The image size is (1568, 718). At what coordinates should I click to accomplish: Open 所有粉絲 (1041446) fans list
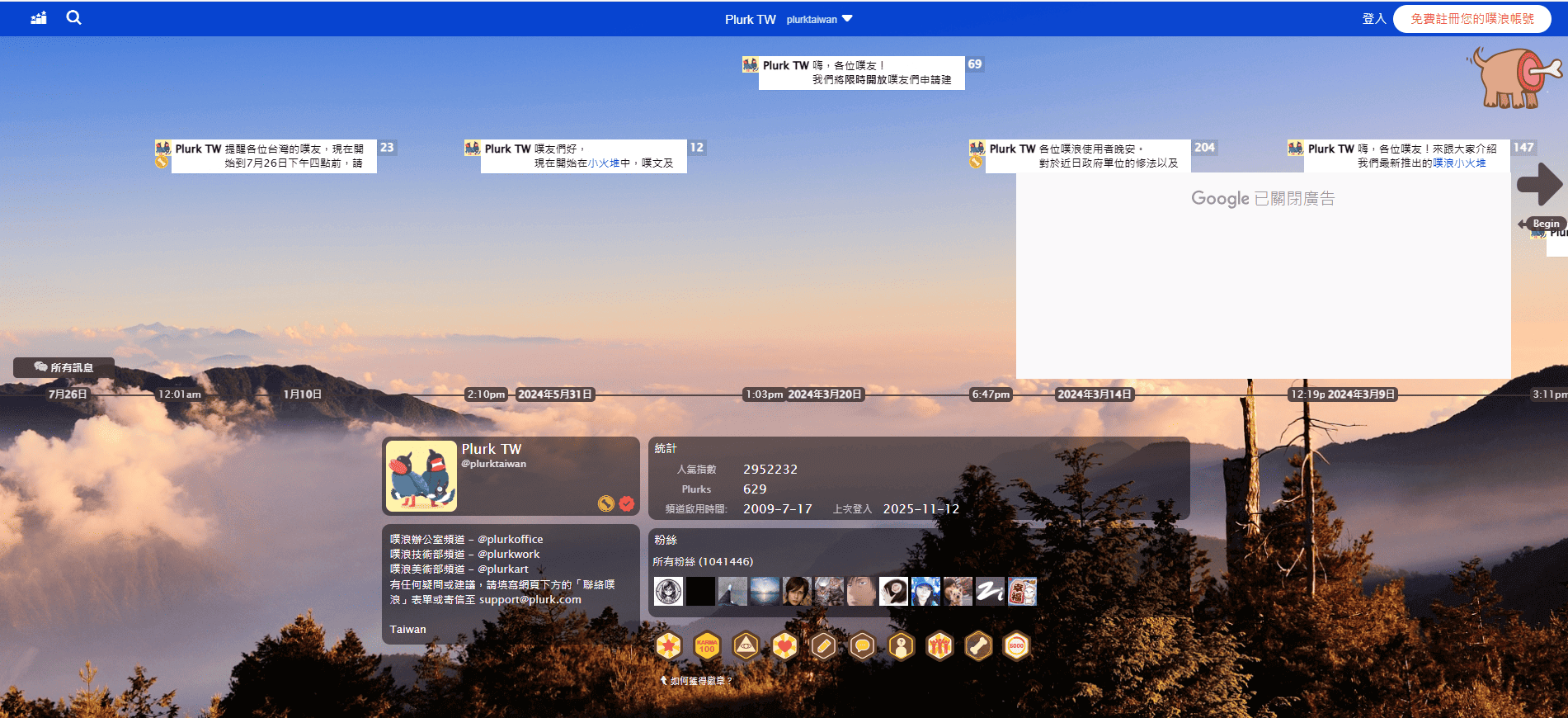point(703,562)
